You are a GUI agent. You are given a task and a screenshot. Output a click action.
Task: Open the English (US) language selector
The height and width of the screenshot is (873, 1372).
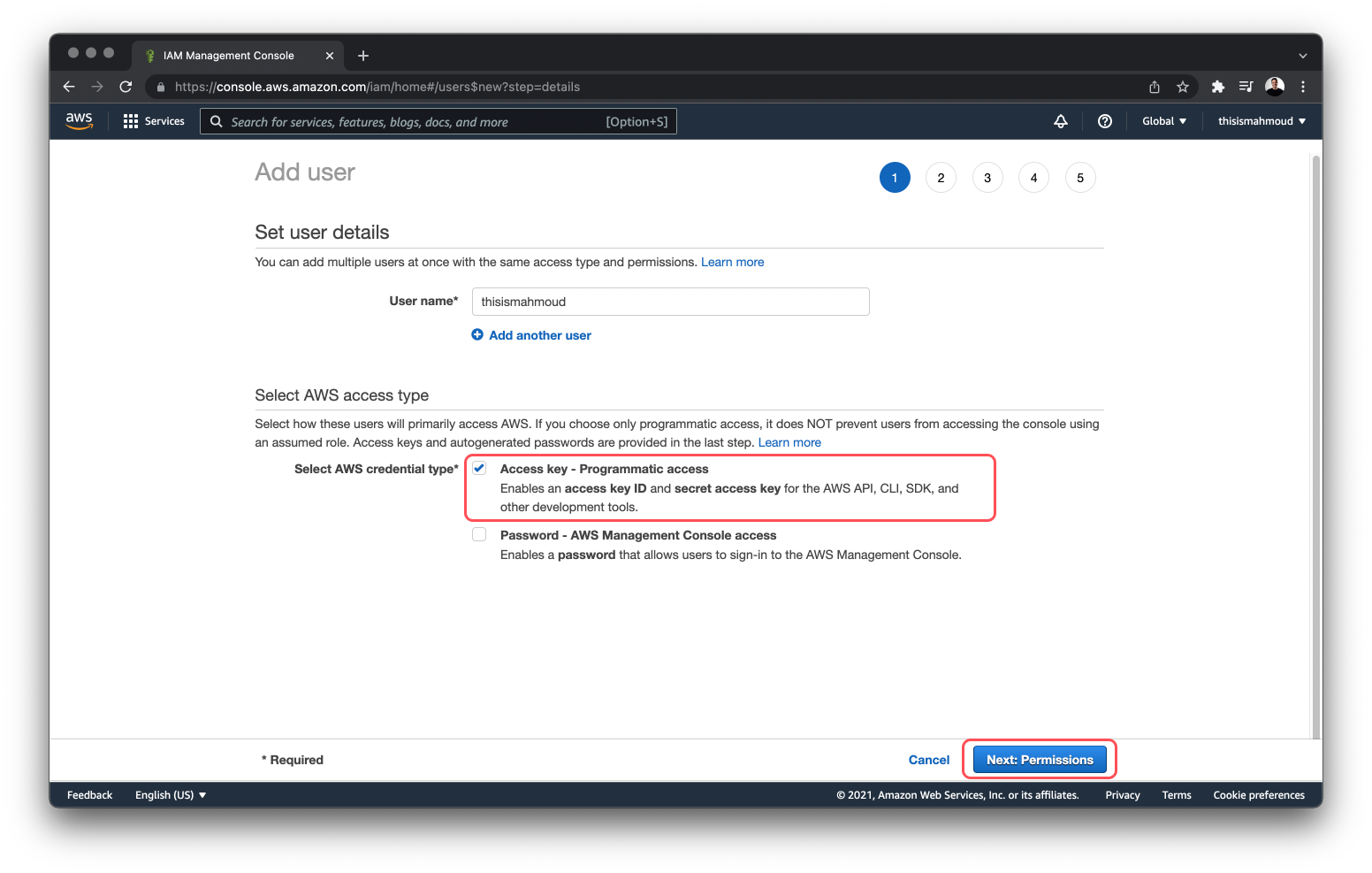pos(171,795)
